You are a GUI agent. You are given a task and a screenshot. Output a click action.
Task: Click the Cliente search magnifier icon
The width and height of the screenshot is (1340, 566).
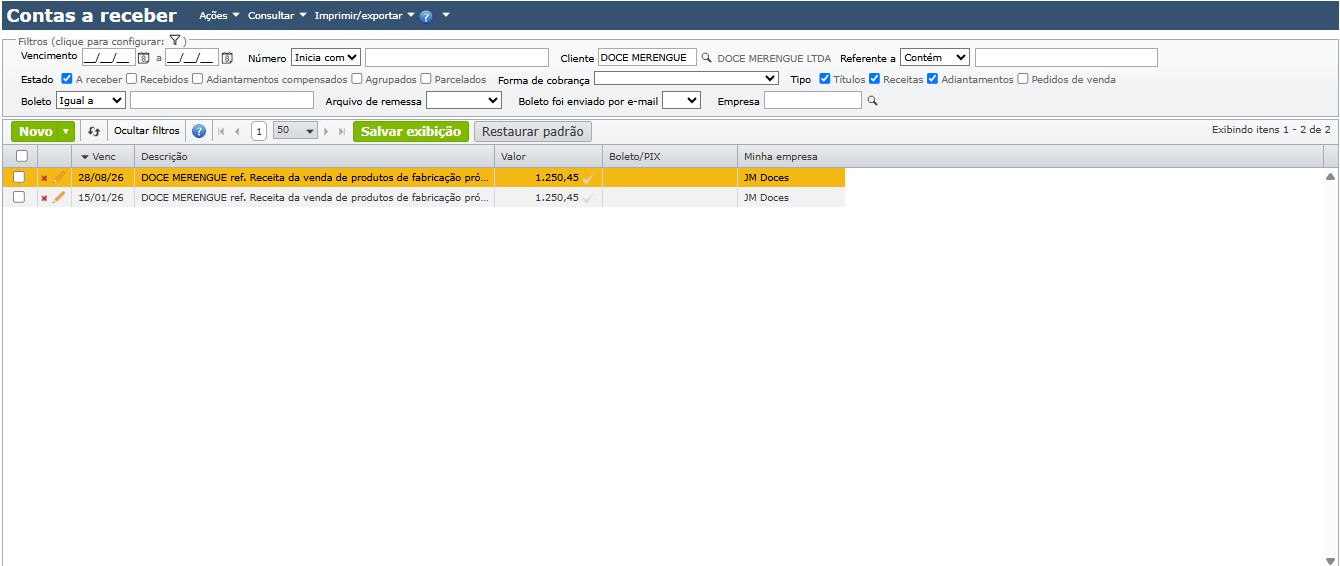pos(706,58)
